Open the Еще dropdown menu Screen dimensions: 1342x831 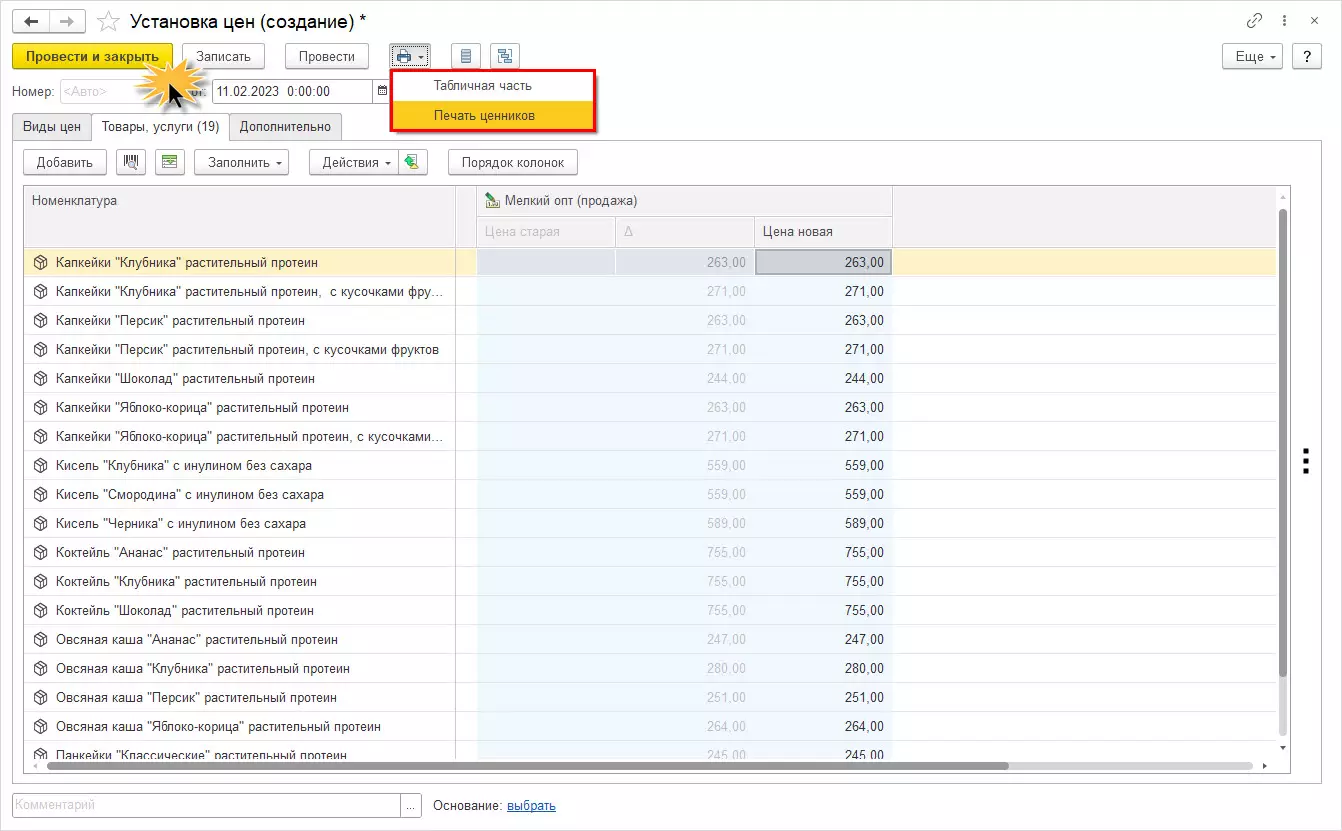click(1252, 57)
